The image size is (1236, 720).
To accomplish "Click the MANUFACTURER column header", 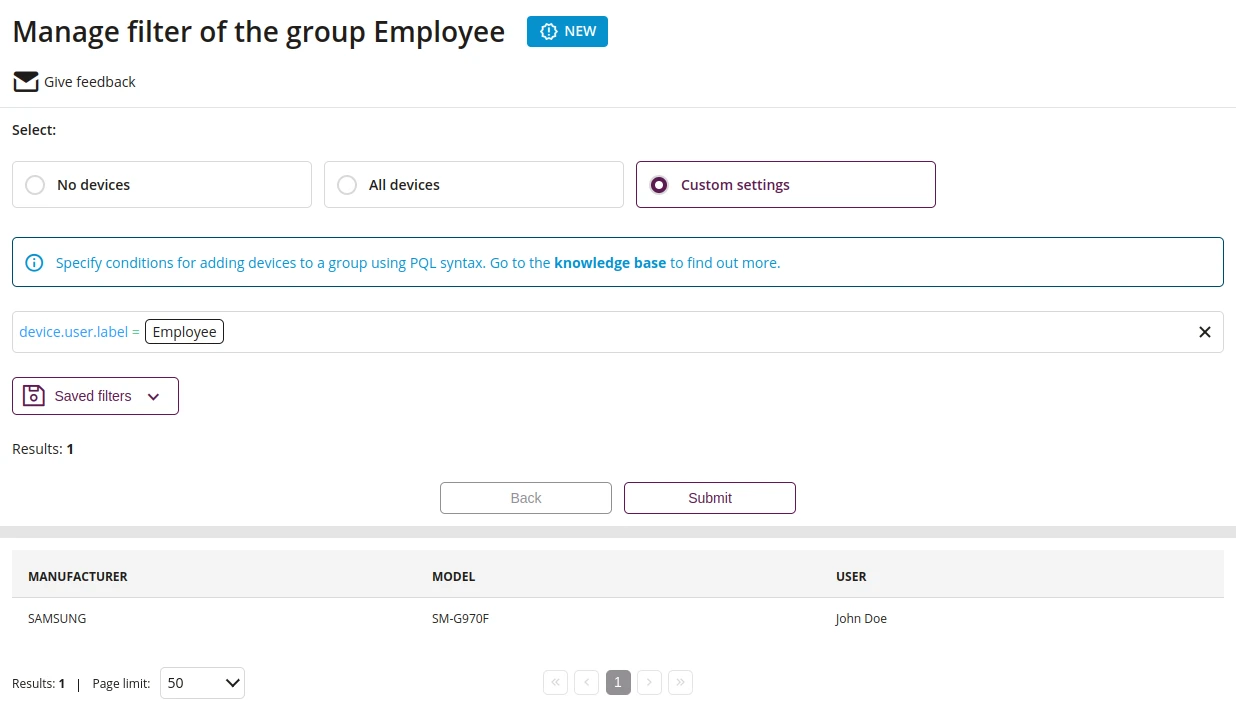I will (78, 577).
